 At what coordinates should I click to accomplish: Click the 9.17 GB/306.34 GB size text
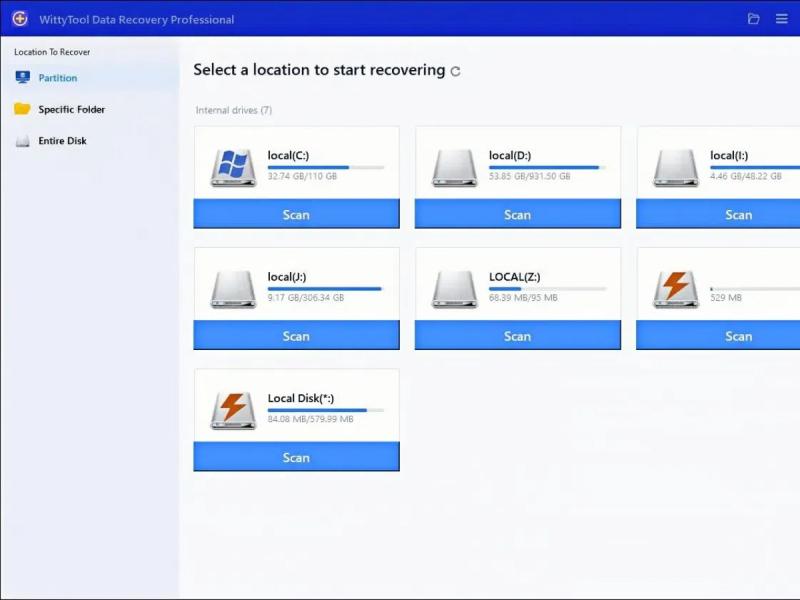pos(306,297)
